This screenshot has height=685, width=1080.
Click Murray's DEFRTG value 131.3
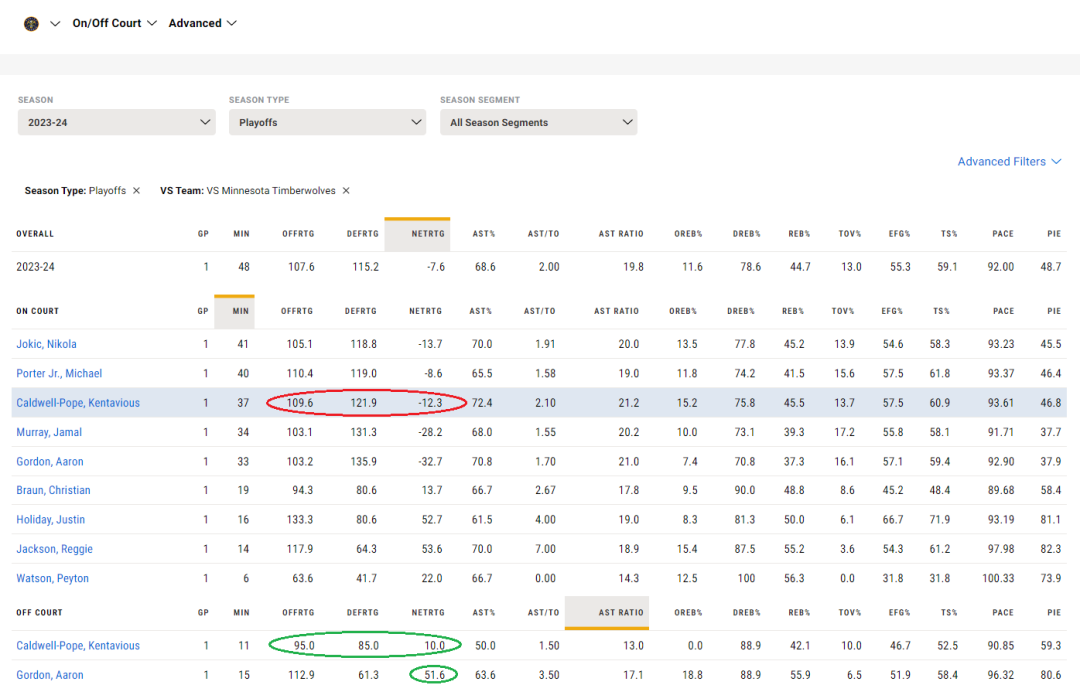click(x=364, y=432)
